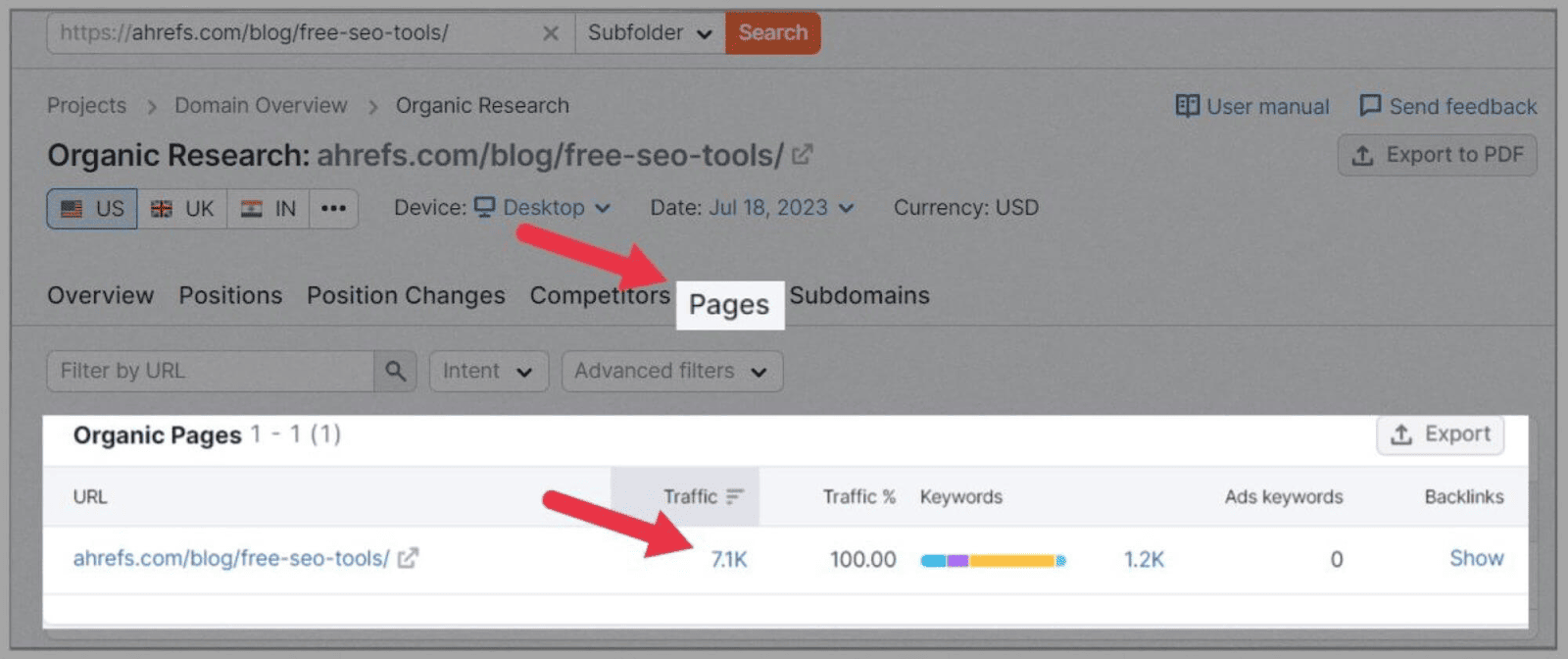This screenshot has height=659, width=1568.
Task: Show backlinks for the listed page
Action: 1475,558
